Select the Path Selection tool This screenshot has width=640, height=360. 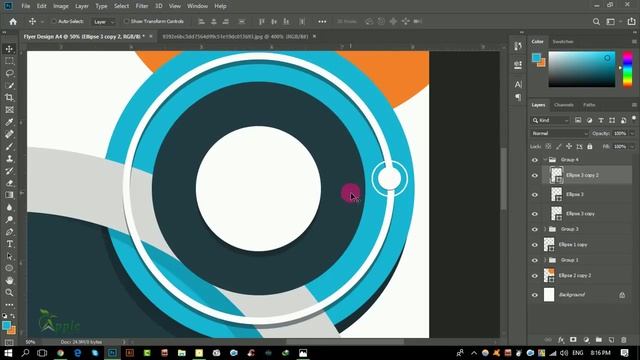(9, 256)
